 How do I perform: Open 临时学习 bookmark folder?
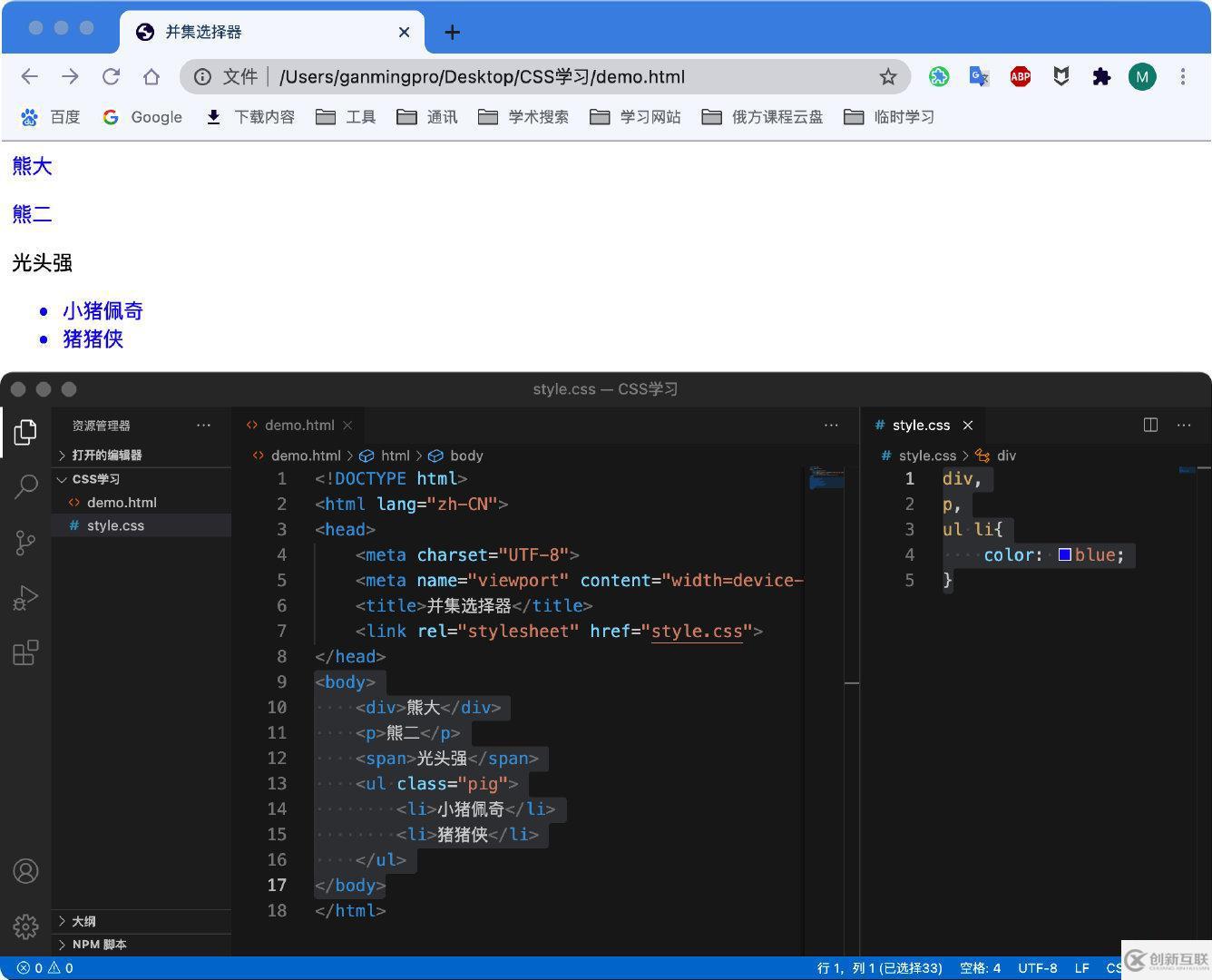click(889, 117)
